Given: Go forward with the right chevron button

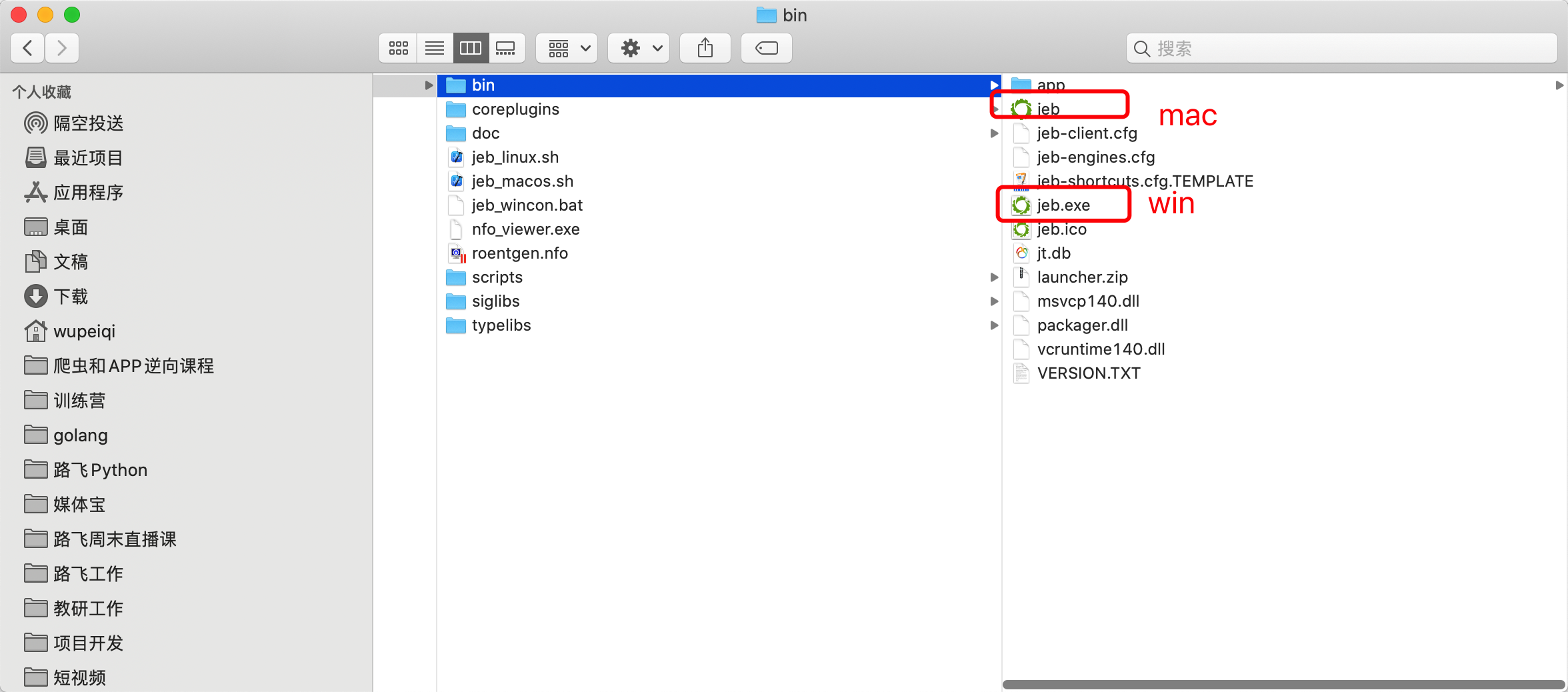Looking at the screenshot, I should tap(62, 48).
